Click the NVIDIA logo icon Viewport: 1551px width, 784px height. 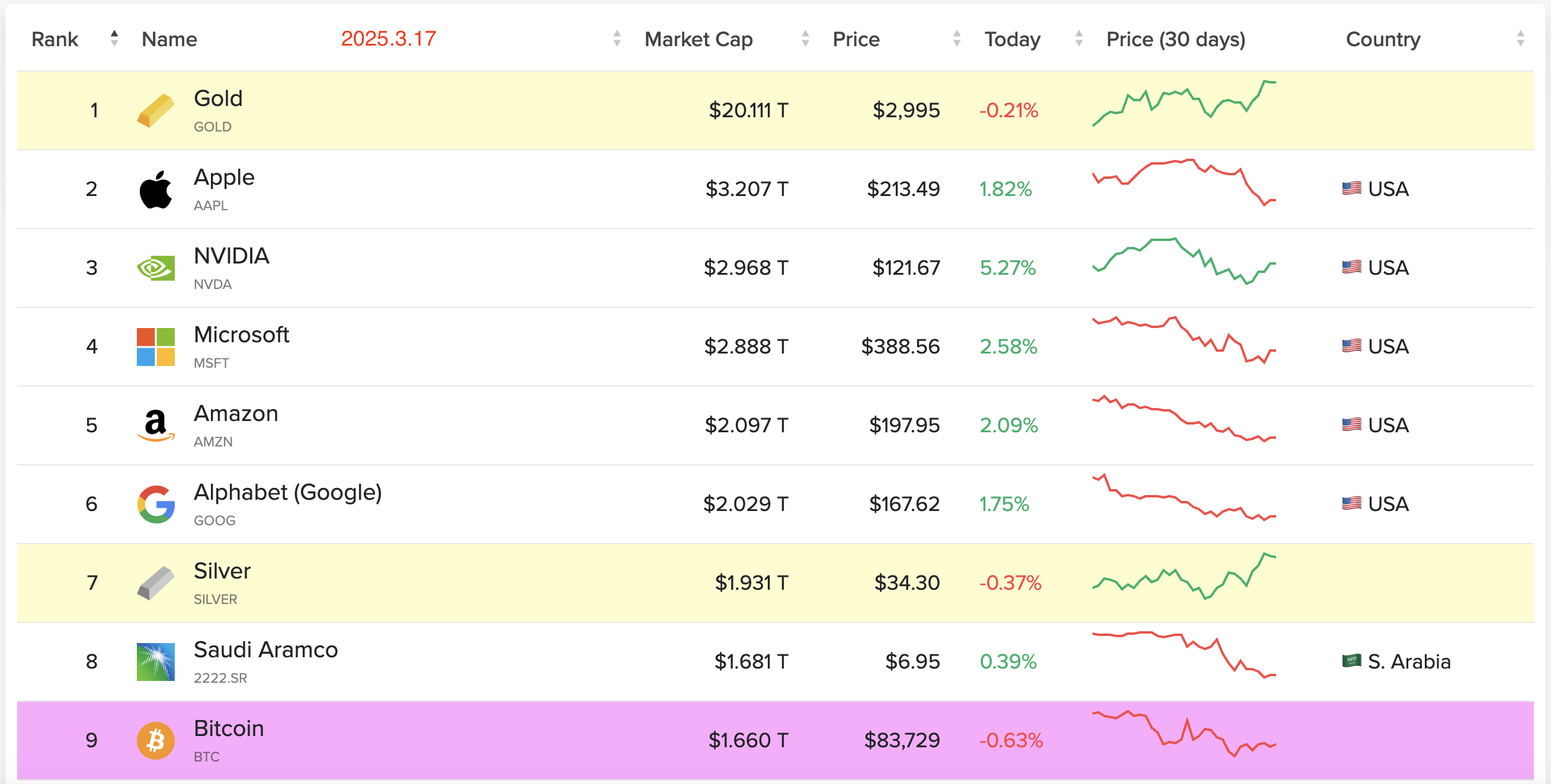155,268
